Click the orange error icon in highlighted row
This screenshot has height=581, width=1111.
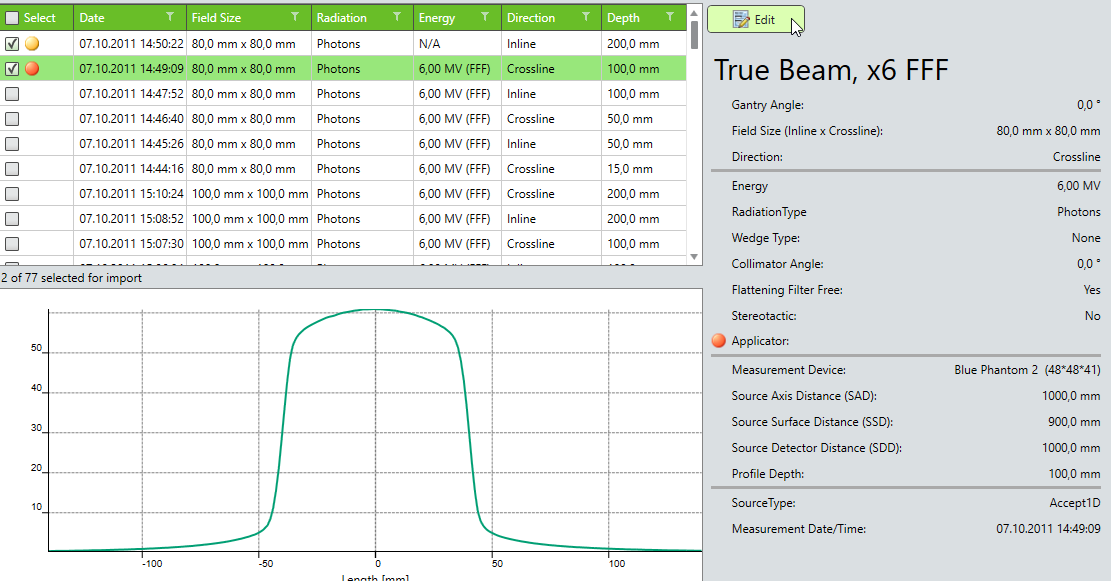[x=32, y=69]
